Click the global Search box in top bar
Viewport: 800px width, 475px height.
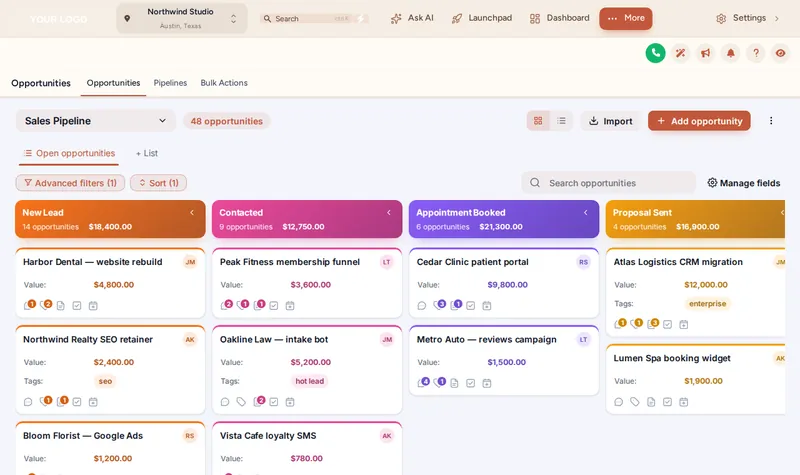point(313,19)
